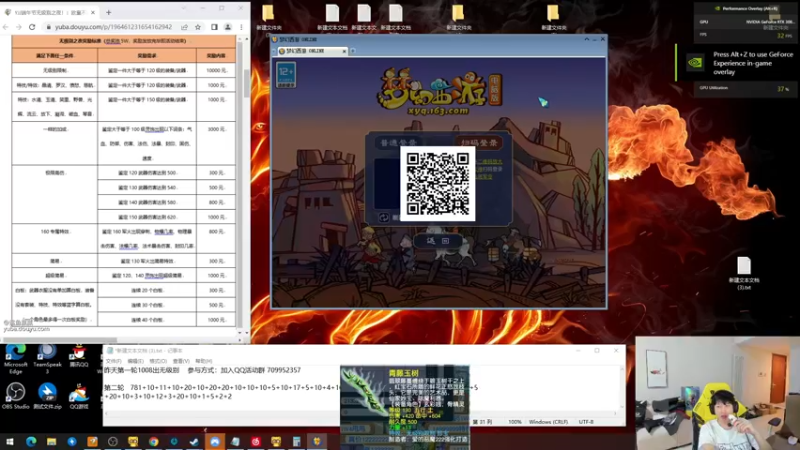Click Notepad's horizontal scrollbar
Screen dimensions: 800x450
coord(362,414)
